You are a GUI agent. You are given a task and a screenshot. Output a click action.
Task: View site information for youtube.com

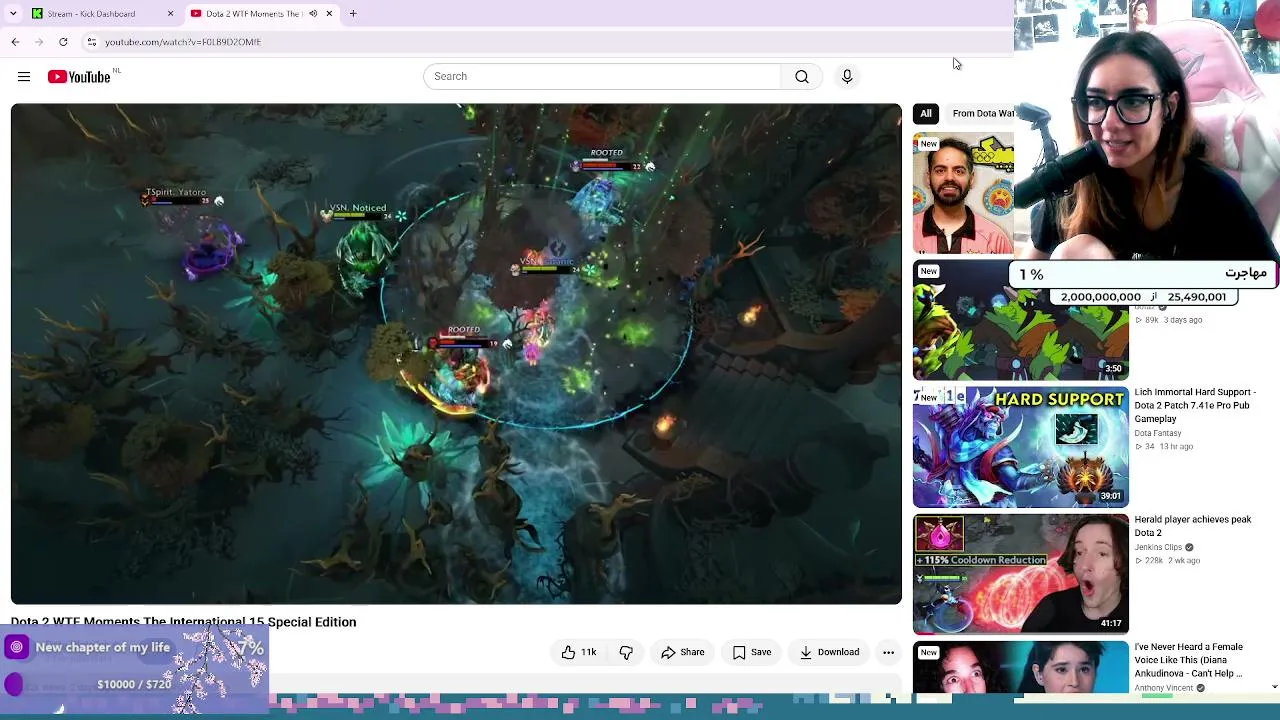91,42
